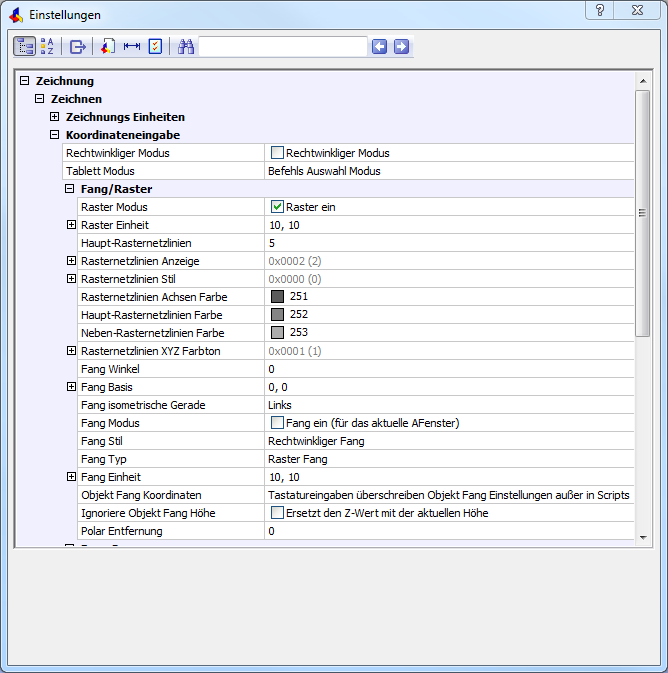Click the value 'Links'

coord(279,405)
